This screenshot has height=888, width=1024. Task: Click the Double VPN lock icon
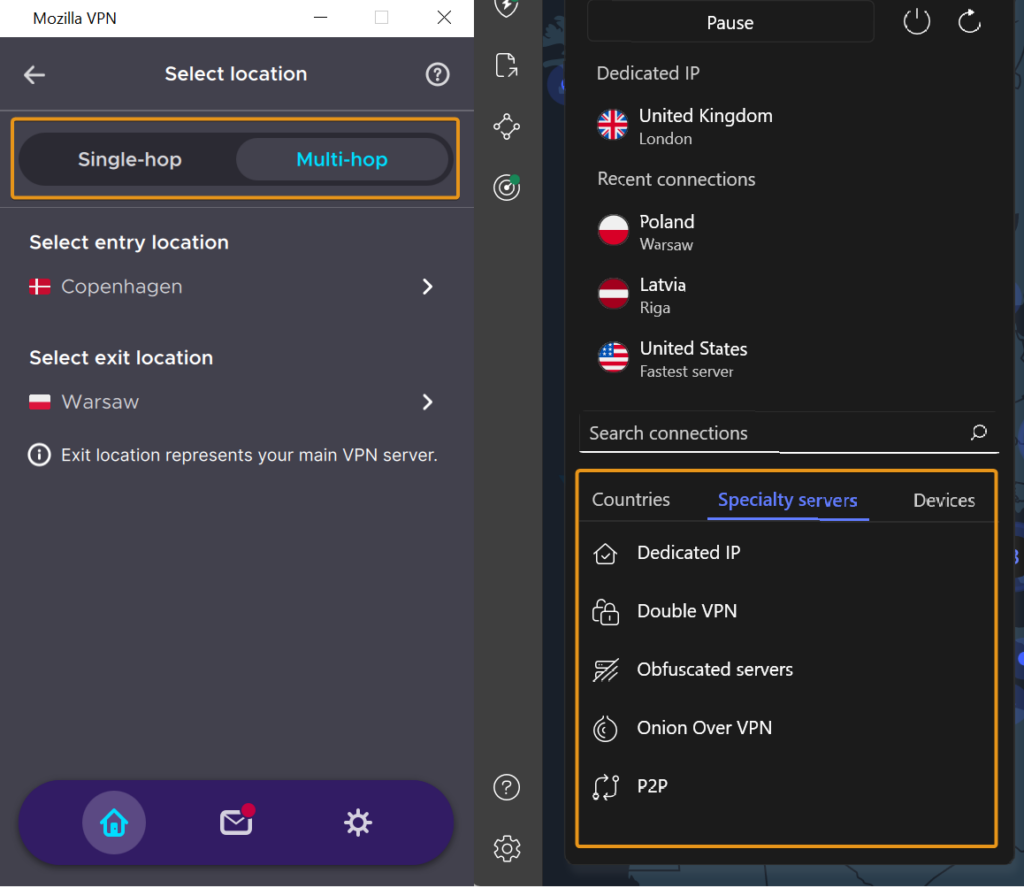[605, 612]
